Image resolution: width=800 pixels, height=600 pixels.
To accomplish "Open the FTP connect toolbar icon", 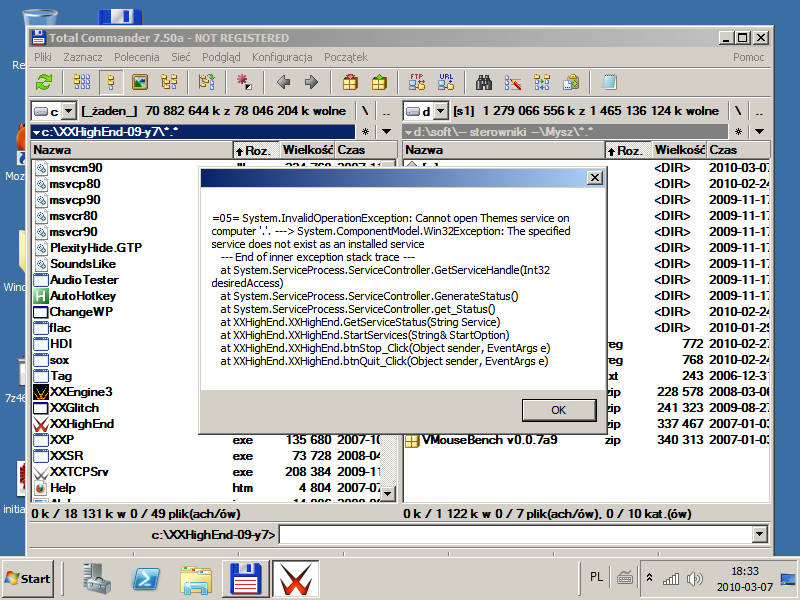I will (417, 82).
